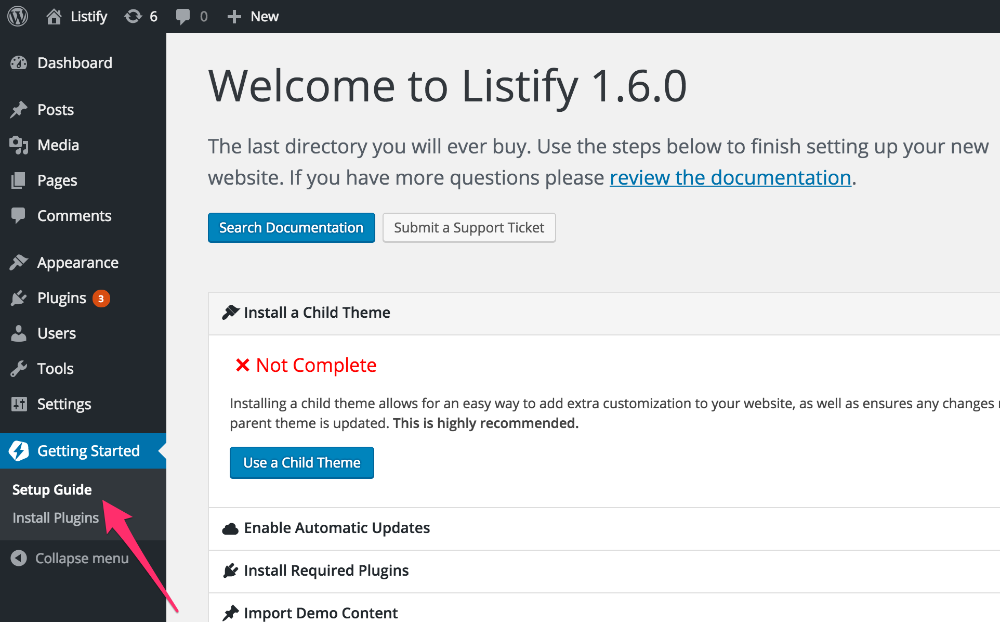Follow the review the documentation link
This screenshot has height=622, width=1000.
(x=730, y=178)
